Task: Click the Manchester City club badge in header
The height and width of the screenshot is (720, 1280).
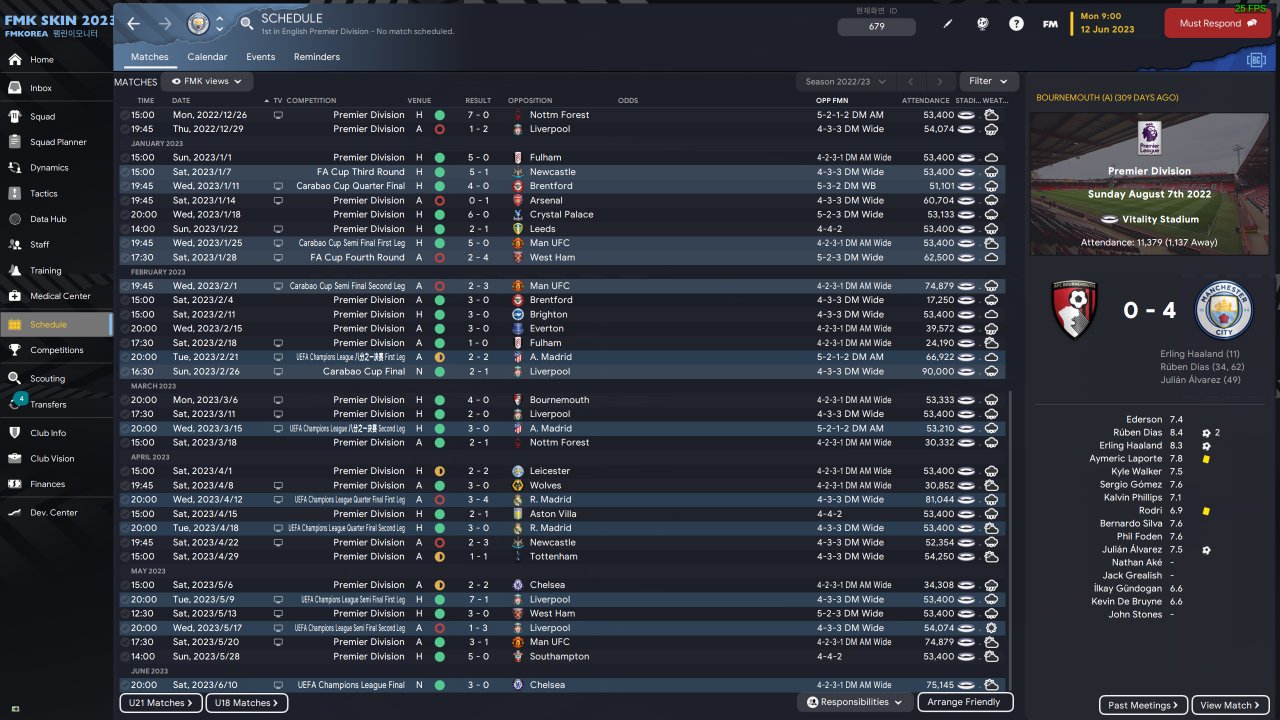Action: pyautogui.click(x=198, y=23)
